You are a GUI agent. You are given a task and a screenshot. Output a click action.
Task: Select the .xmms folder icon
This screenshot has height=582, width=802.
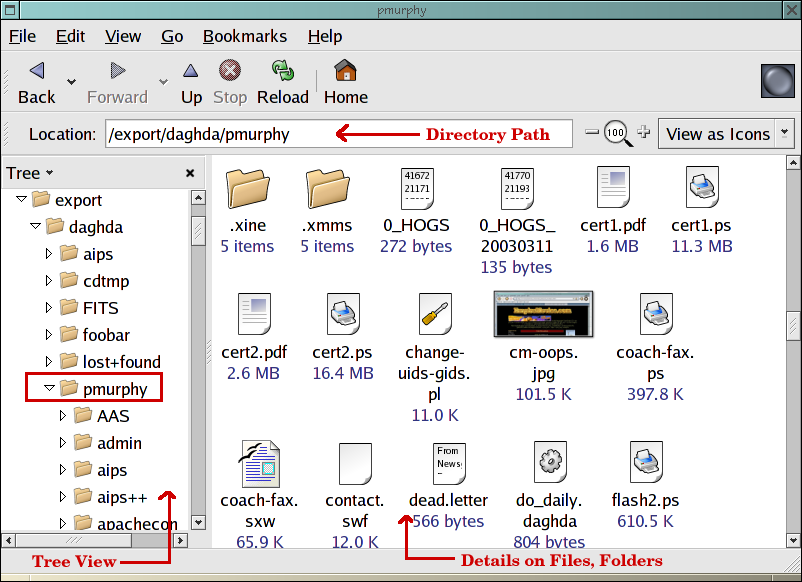(327, 188)
